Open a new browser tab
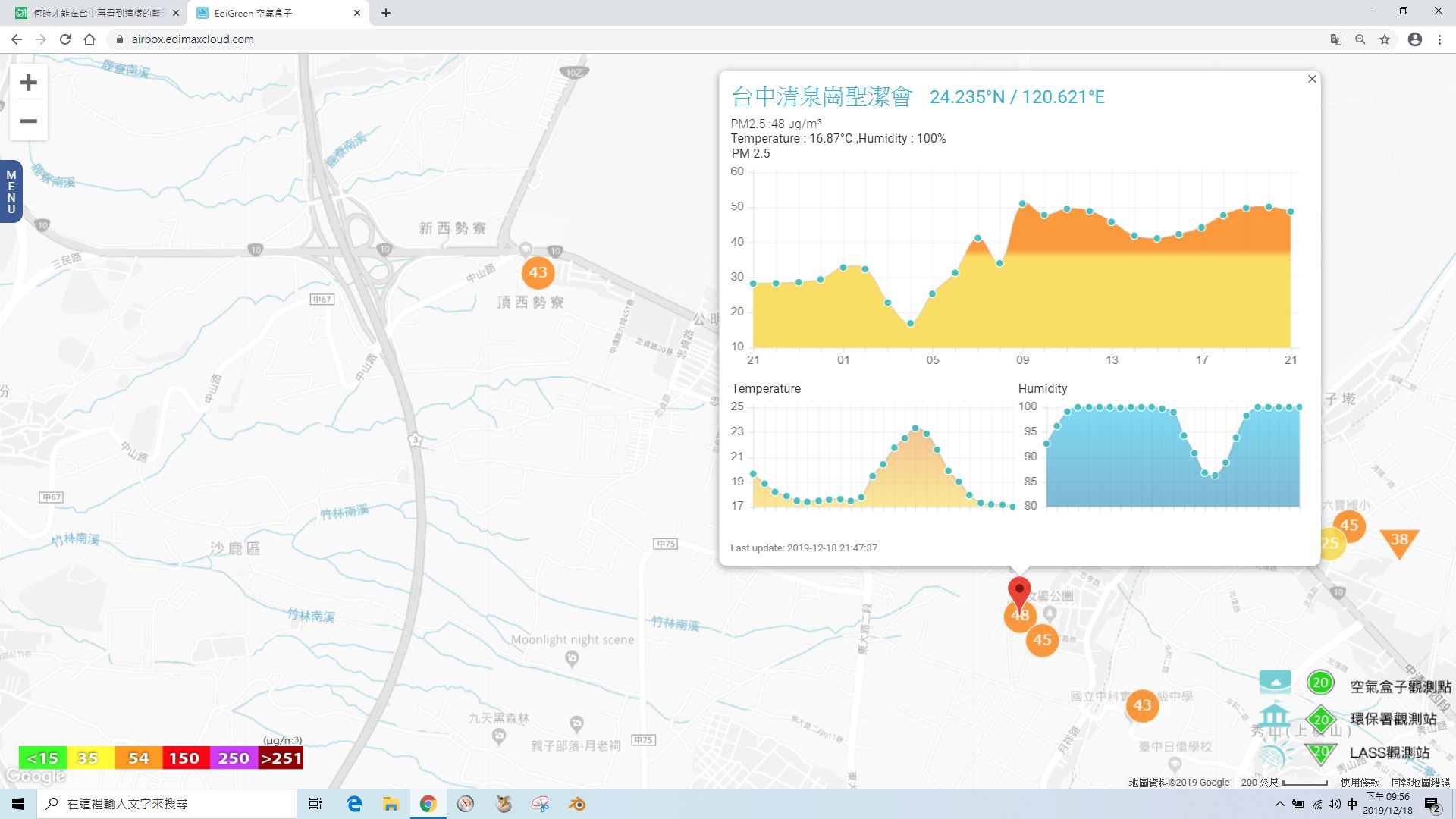The image size is (1456, 819). (x=386, y=13)
